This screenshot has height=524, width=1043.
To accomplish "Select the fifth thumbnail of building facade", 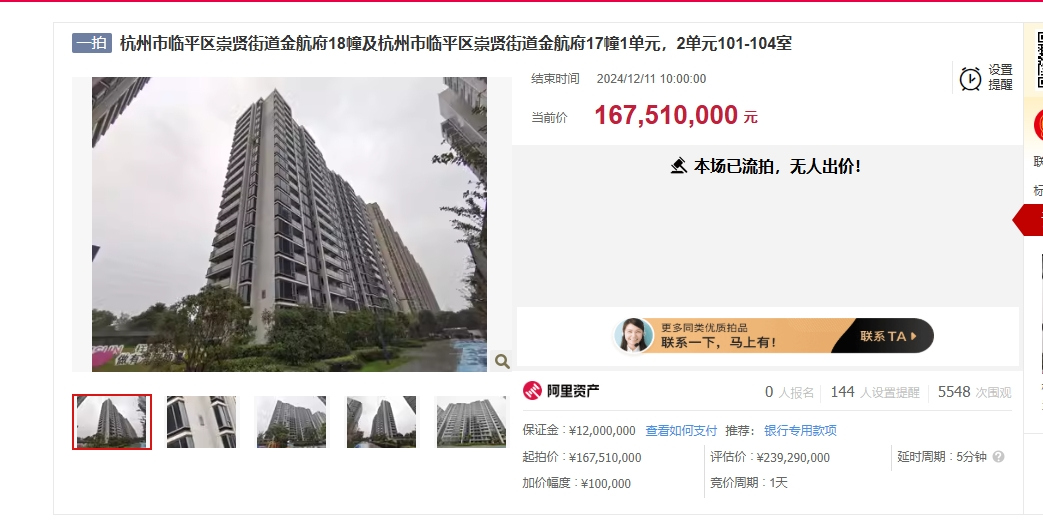I will tap(470, 422).
